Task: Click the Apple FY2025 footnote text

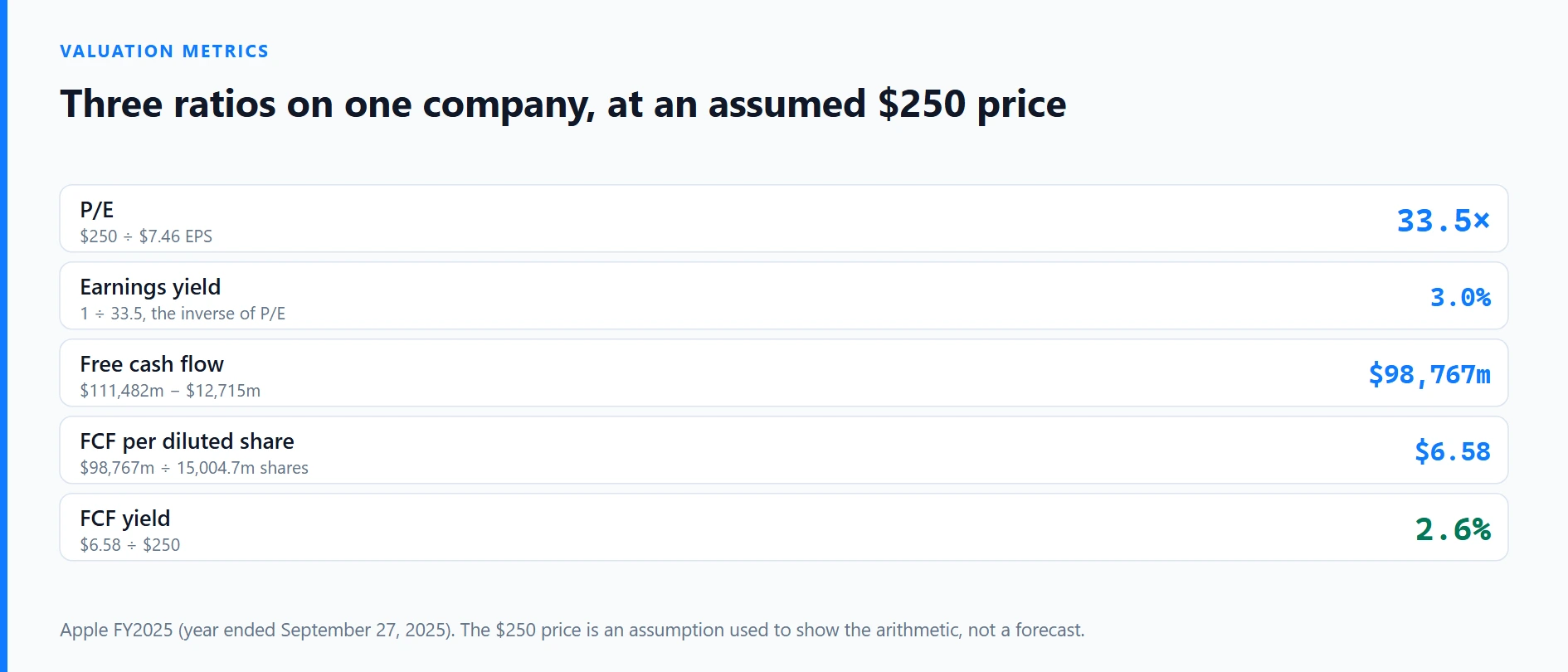Action: pos(572,630)
